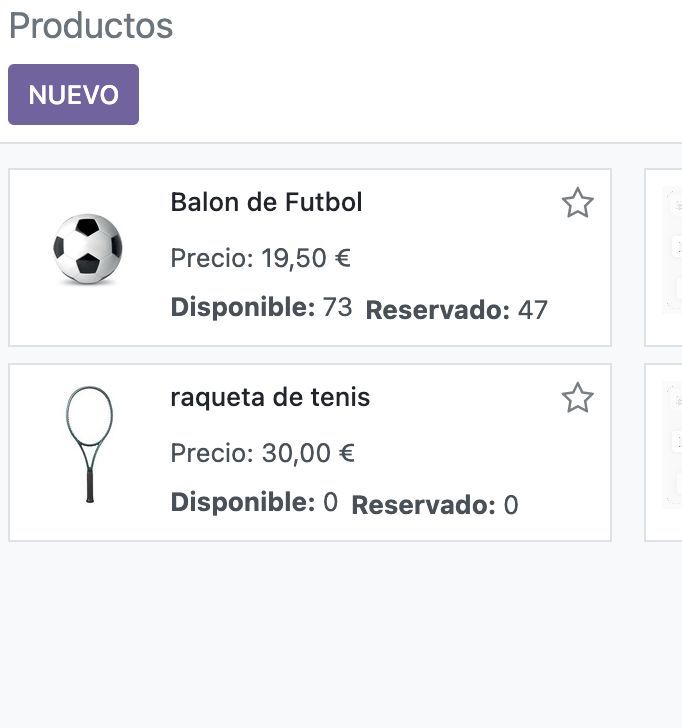Select the Reservado label on Balon de Futbol card

(438, 310)
